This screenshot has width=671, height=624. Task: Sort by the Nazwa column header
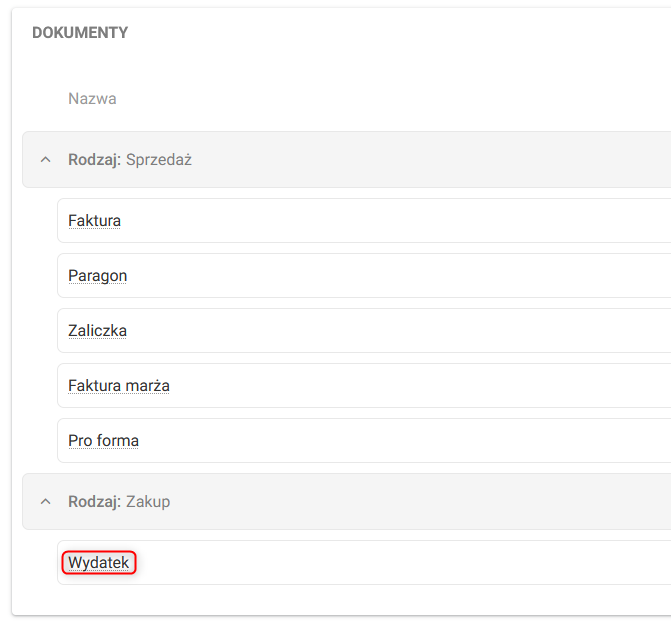(92, 99)
